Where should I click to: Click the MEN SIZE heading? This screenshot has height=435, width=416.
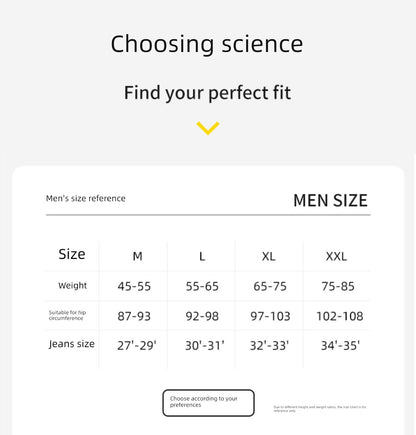pos(330,200)
